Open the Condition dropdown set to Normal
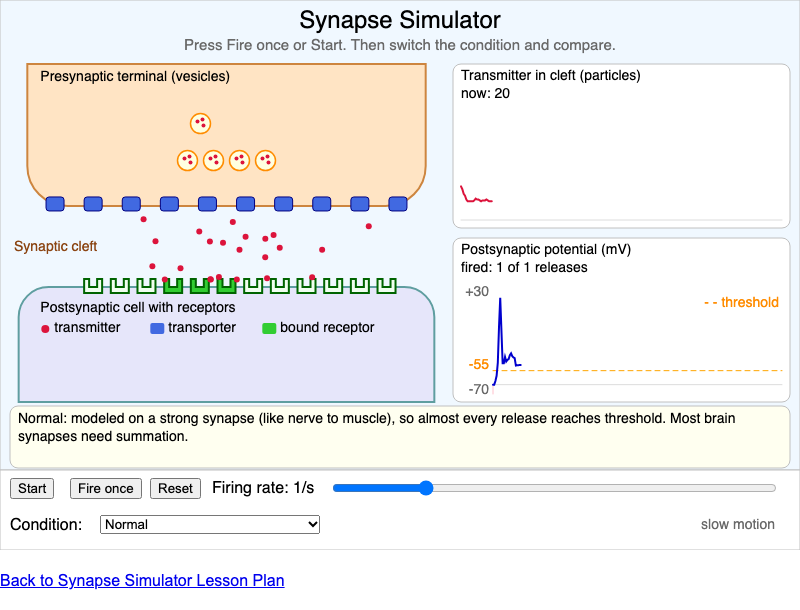This screenshot has width=800, height=610. (x=210, y=524)
